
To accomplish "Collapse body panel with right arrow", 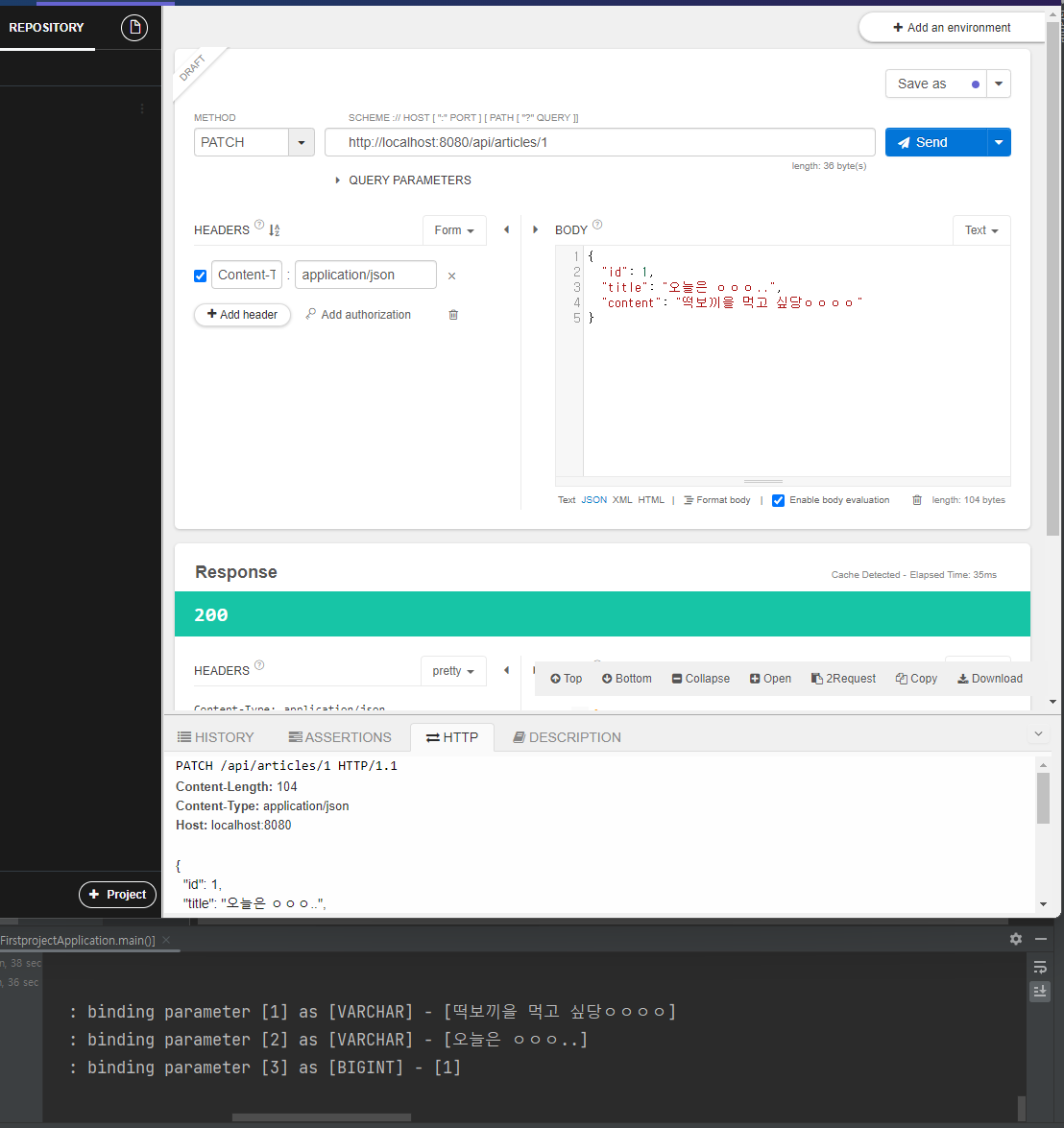I will click(x=535, y=229).
